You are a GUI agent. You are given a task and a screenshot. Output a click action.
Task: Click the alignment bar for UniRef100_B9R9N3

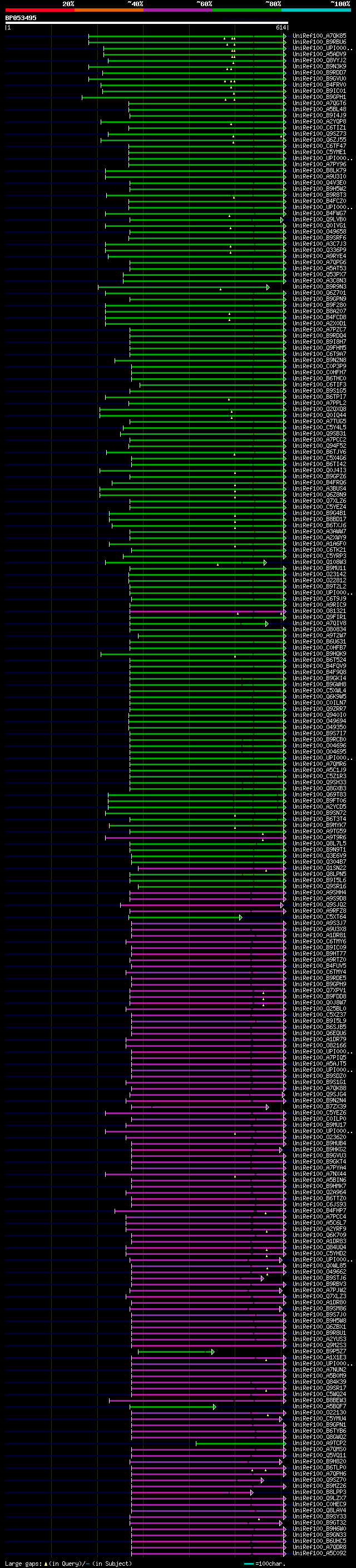pyautogui.click(x=183, y=286)
